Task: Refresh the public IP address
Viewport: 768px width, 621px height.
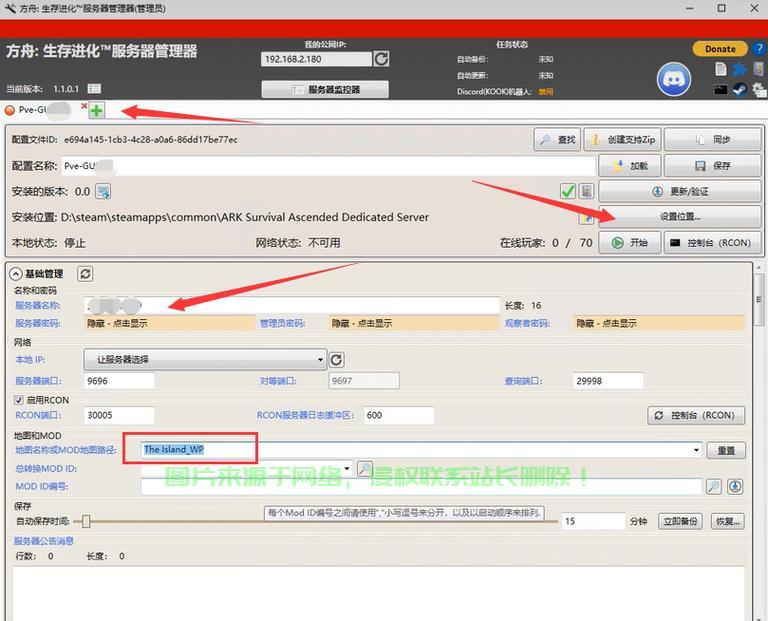Action: (381, 59)
